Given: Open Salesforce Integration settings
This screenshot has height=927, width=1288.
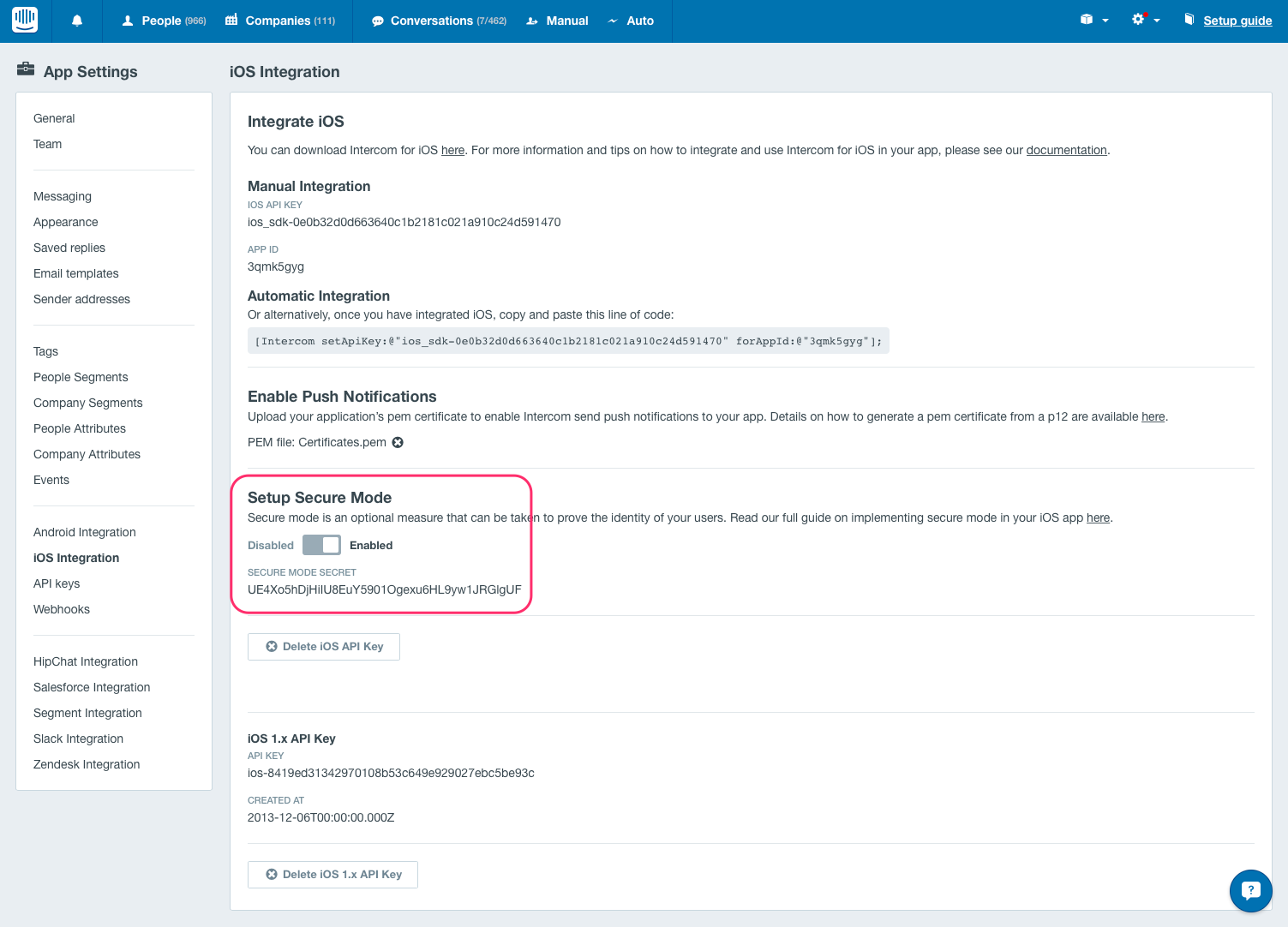Looking at the screenshot, I should point(92,687).
